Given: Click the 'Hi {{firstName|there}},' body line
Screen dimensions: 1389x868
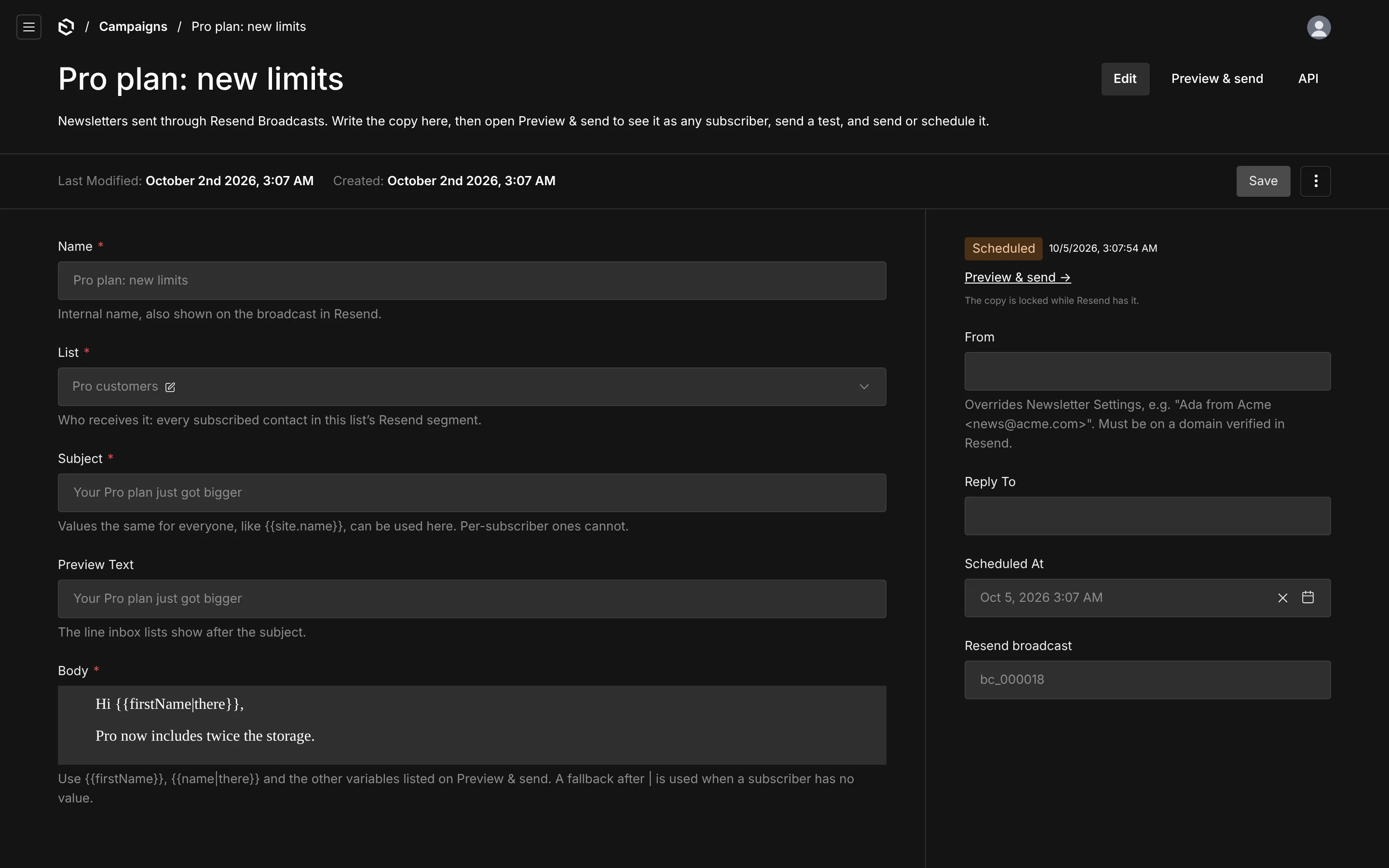Looking at the screenshot, I should [169, 705].
